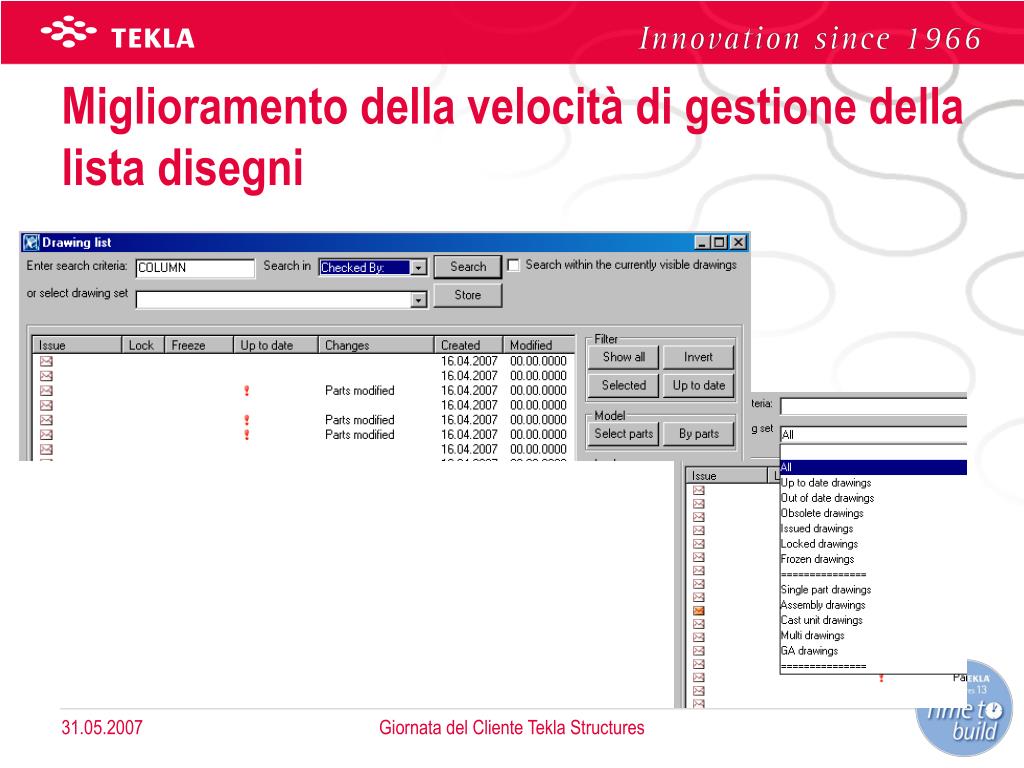Maximize the Drawing list window

tap(718, 242)
